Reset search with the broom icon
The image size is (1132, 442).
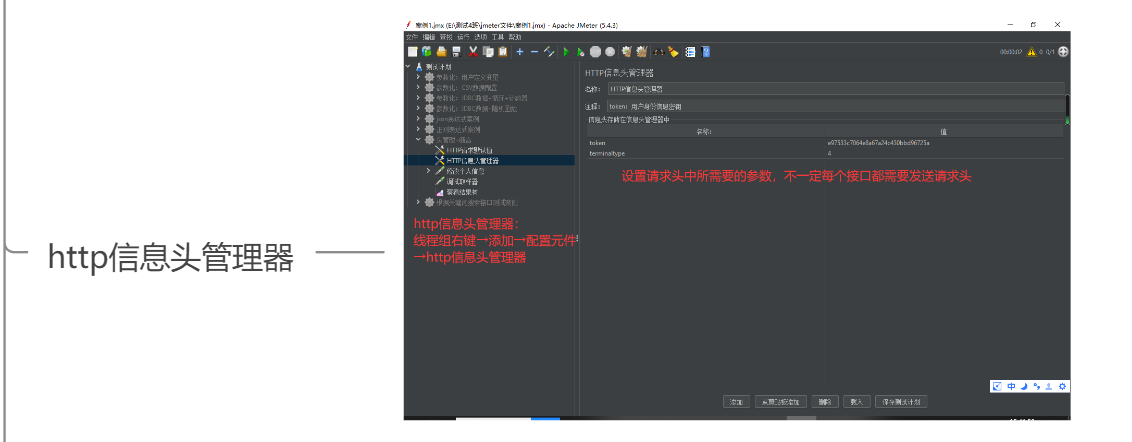pyautogui.click(x=674, y=52)
